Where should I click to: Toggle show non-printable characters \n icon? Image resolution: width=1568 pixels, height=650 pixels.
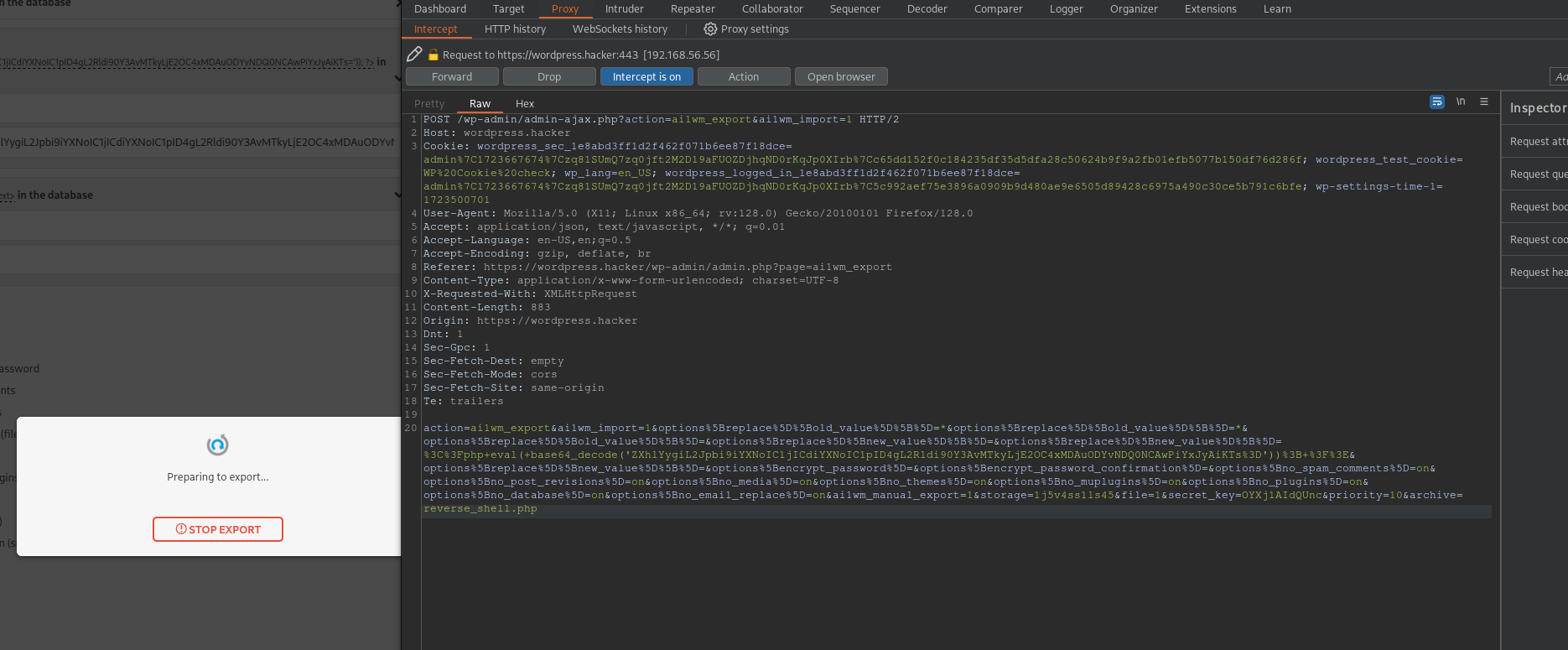click(x=1461, y=101)
